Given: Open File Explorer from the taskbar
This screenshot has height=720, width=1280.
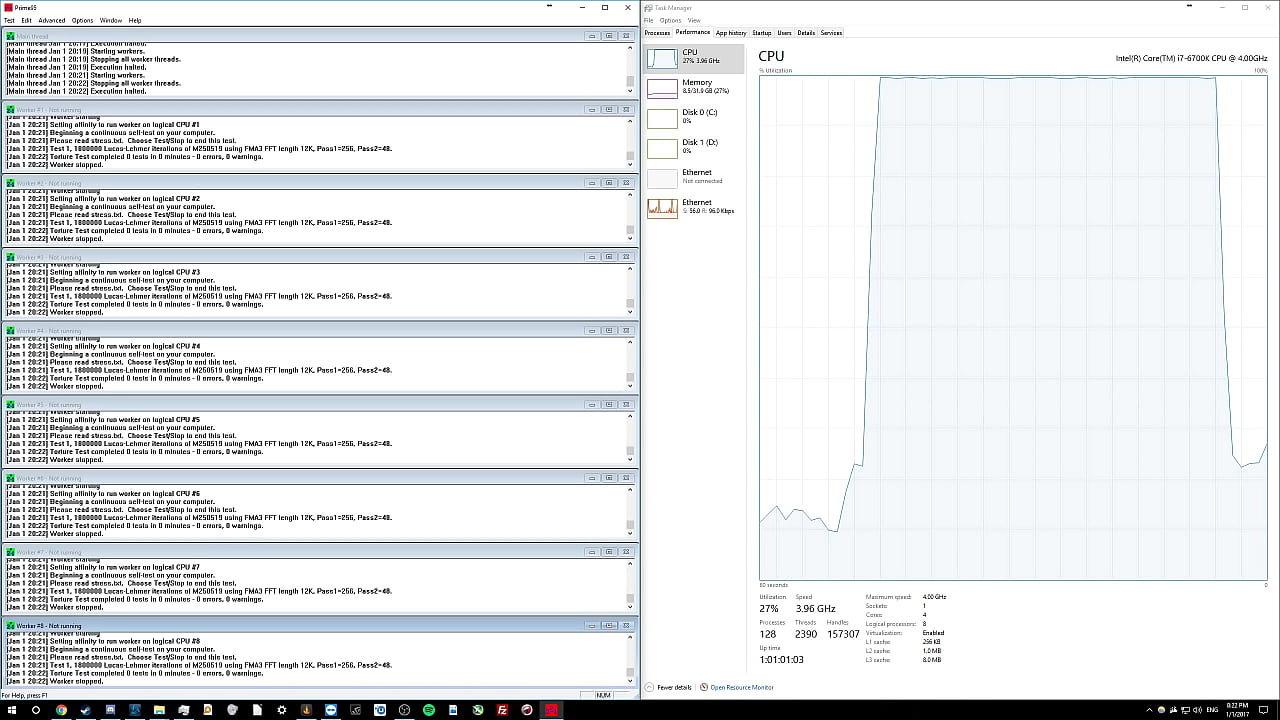Looking at the screenshot, I should tap(159, 711).
